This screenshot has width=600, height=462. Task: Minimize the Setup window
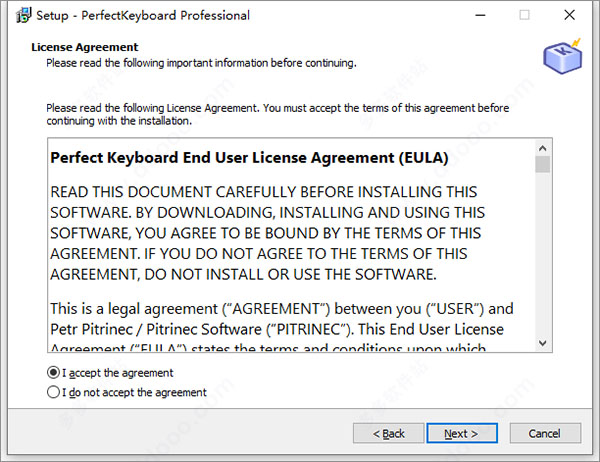pyautogui.click(x=481, y=15)
